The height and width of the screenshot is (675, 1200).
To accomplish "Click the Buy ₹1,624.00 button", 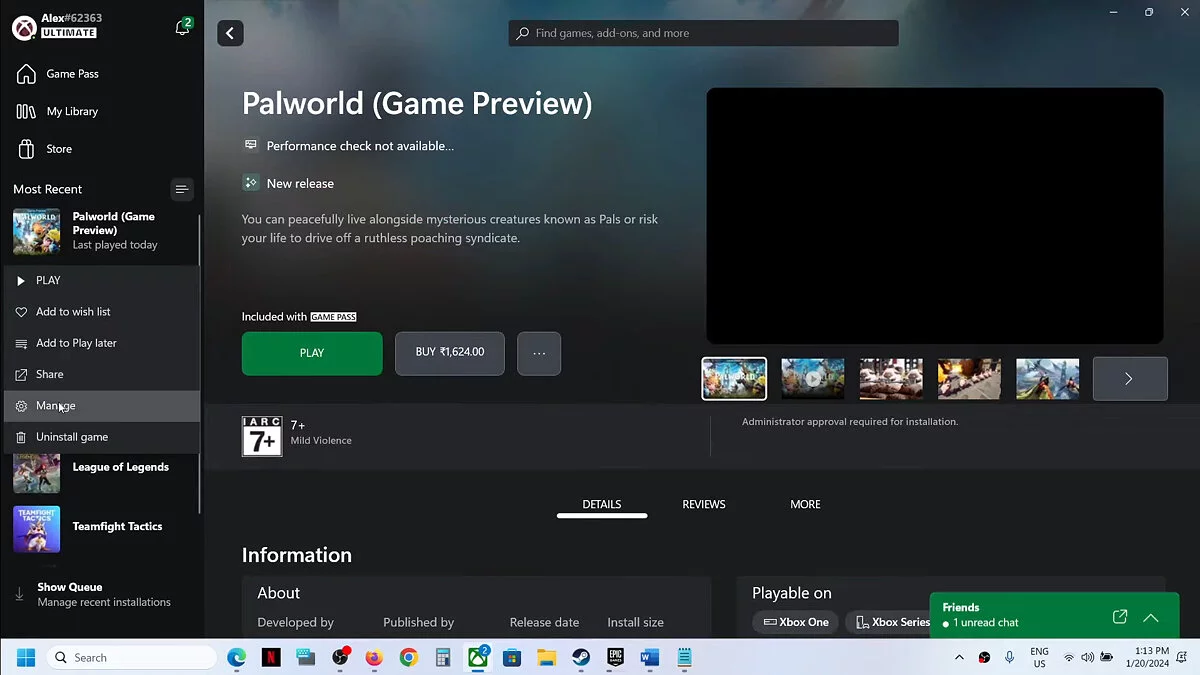I will tap(450, 354).
